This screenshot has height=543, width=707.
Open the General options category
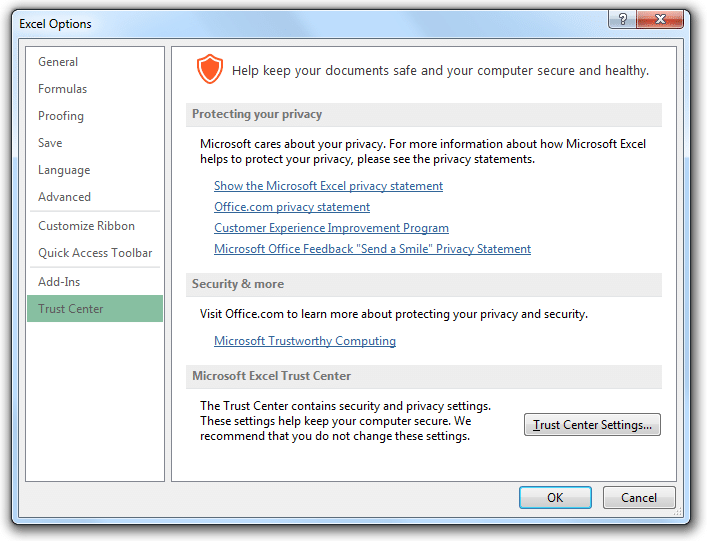[x=58, y=62]
